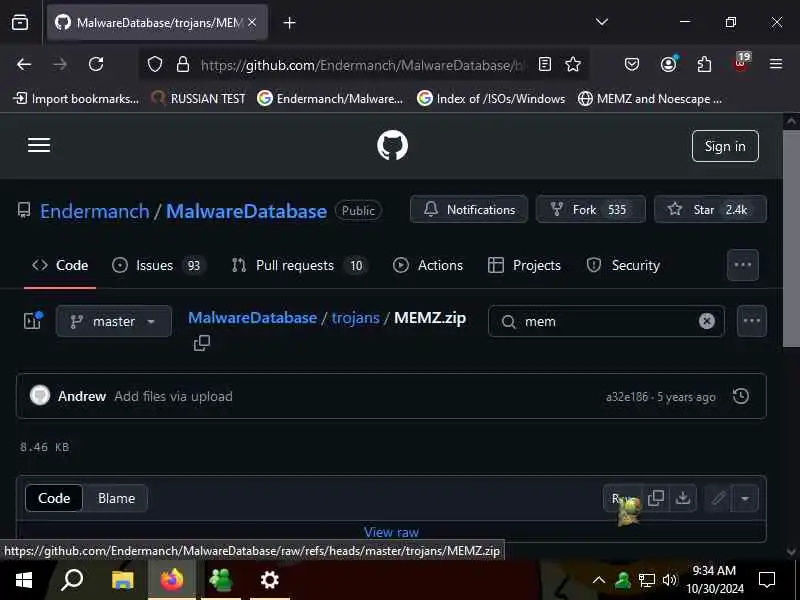Open more edit options dropdown arrow
This screenshot has height=600, width=800.
745,498
